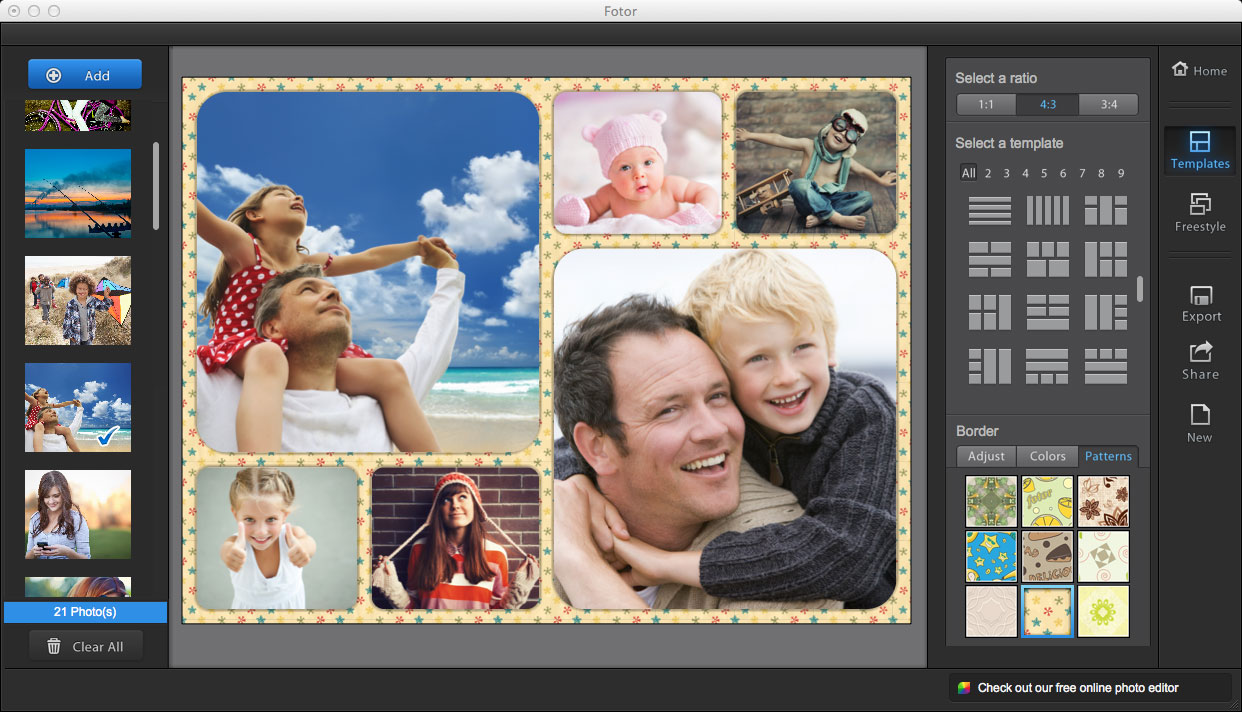Pick the first template in second row
Image resolution: width=1242 pixels, height=712 pixels.
990,259
